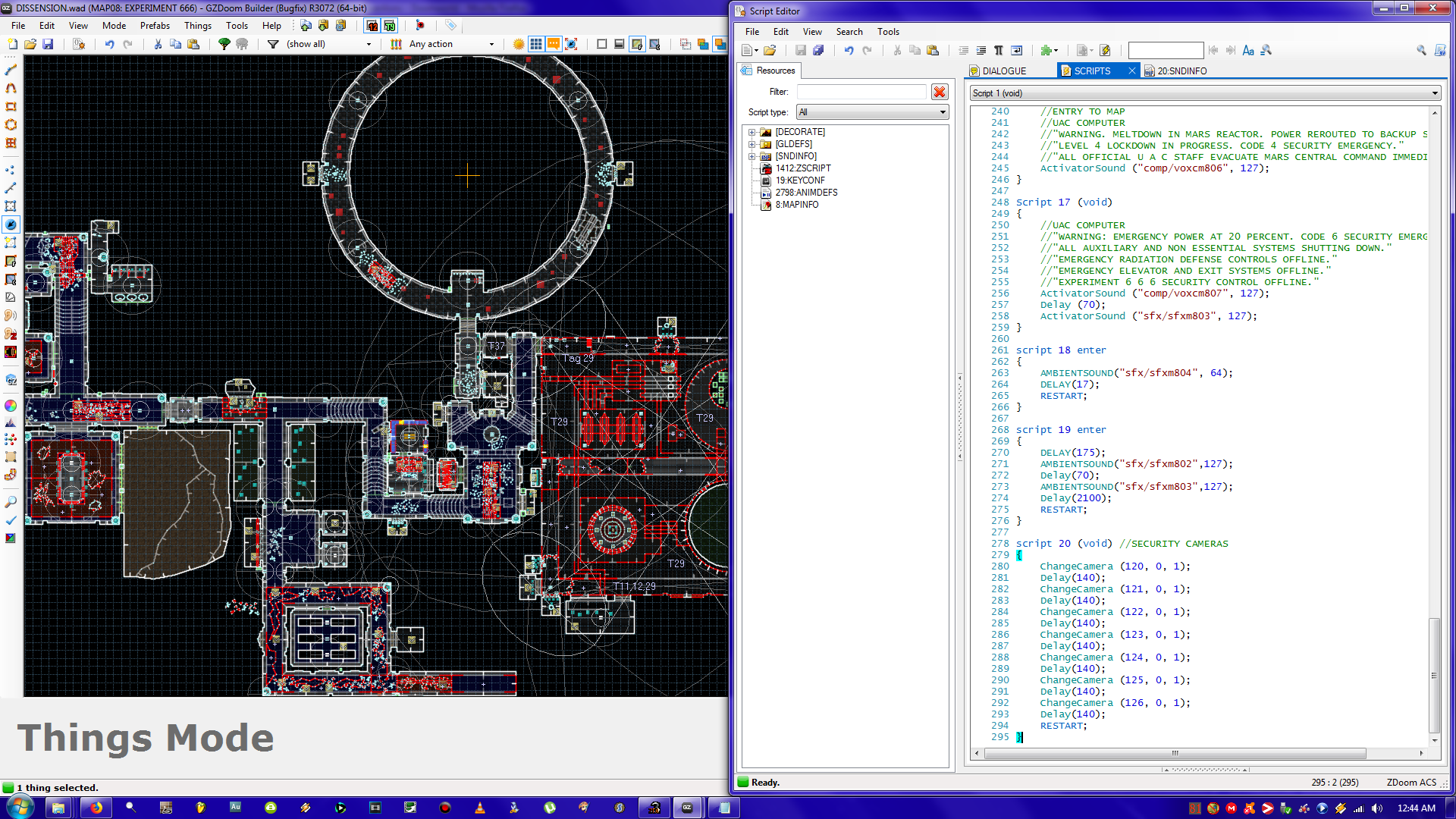This screenshot has width=1456, height=819.
Task: Open New script file dropdown arrow
Action: pos(756,51)
